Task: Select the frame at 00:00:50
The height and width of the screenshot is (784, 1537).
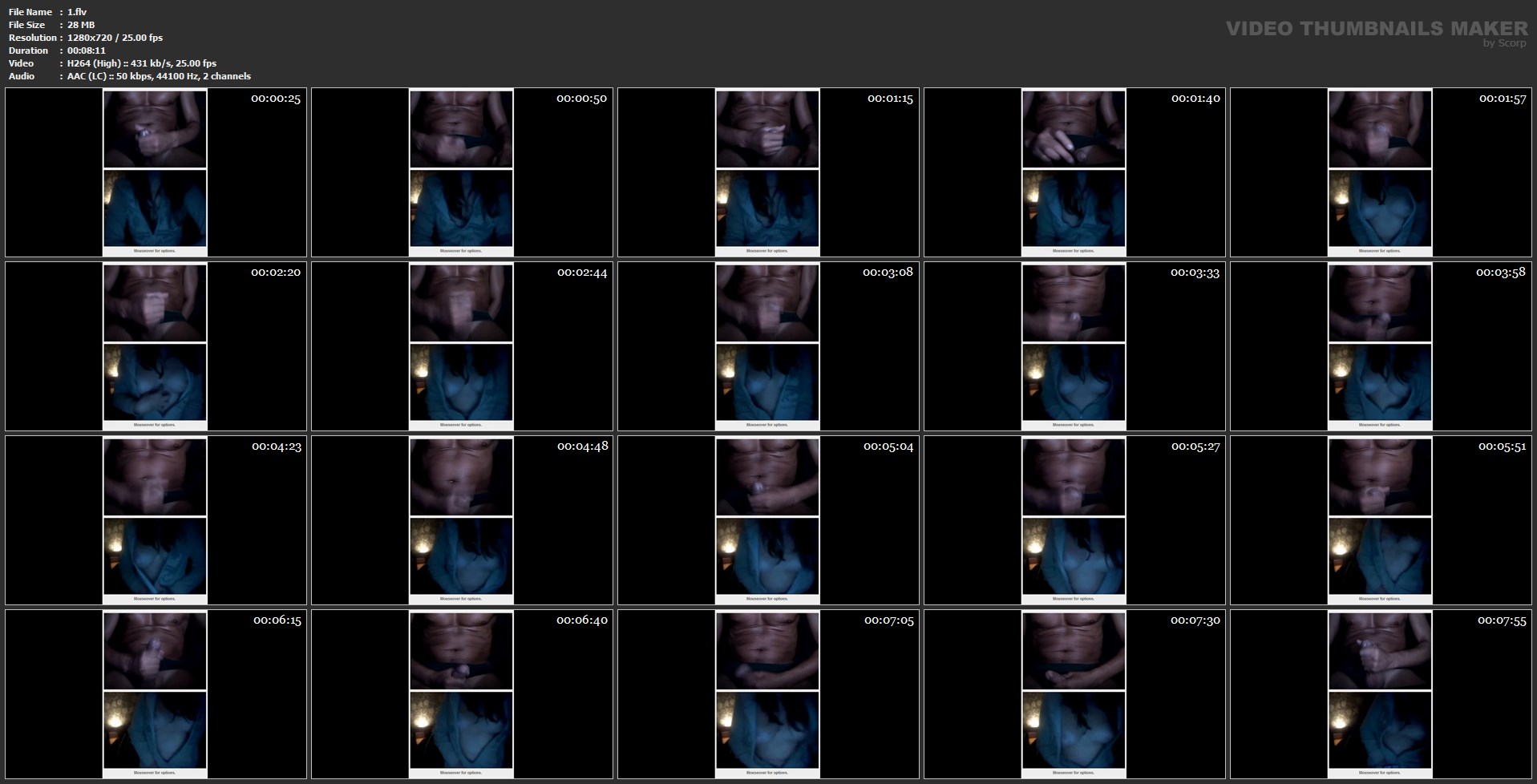Action: tap(462, 172)
